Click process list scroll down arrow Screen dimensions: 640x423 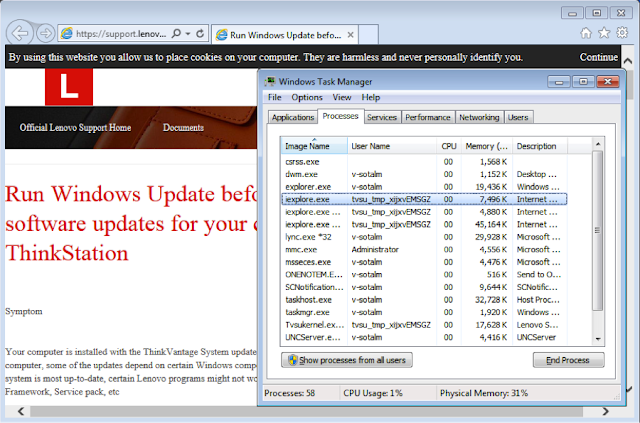click(598, 338)
